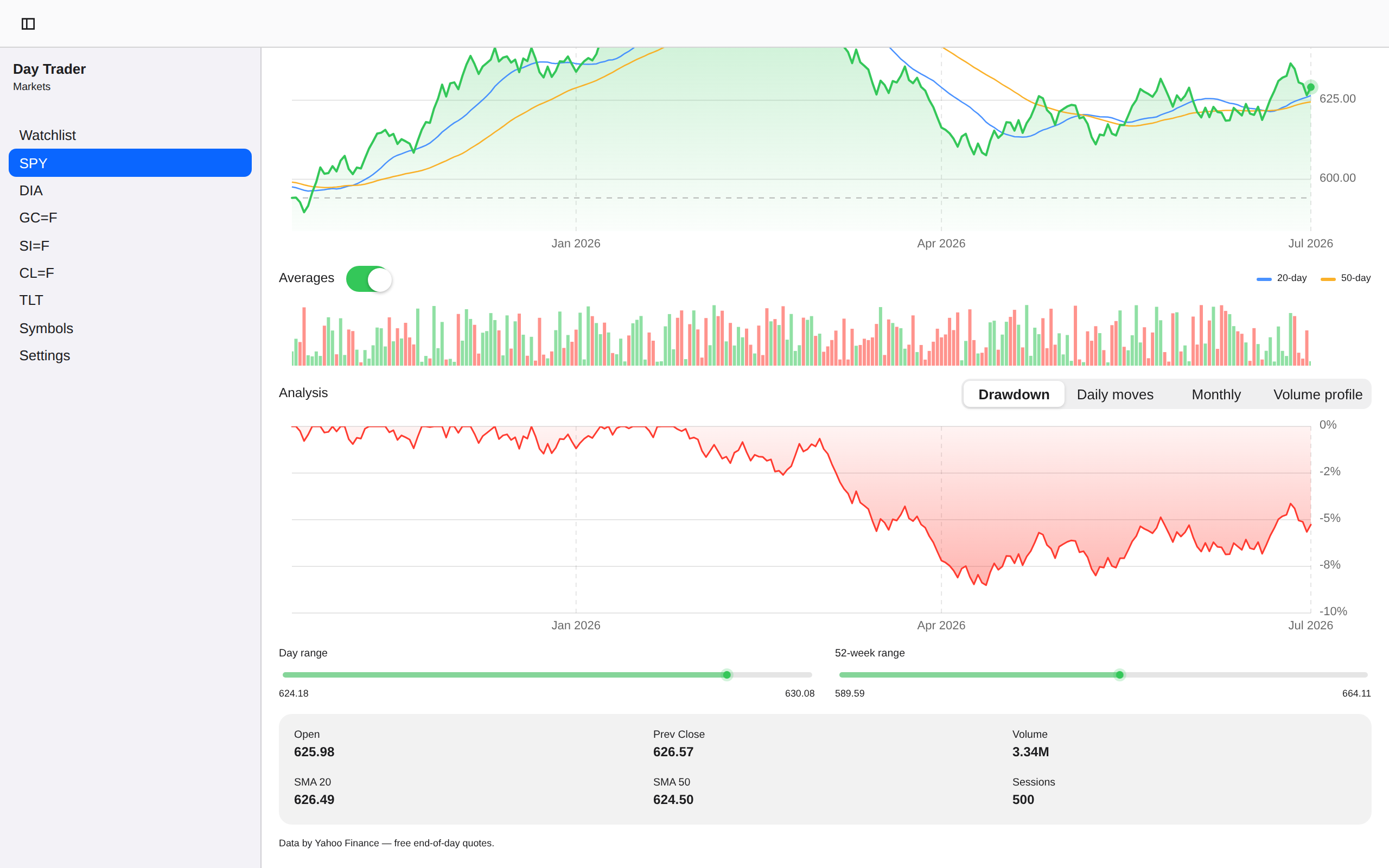The height and width of the screenshot is (868, 1389).
Task: Click the 20-day legend blue swatch
Action: pyautogui.click(x=1264, y=279)
